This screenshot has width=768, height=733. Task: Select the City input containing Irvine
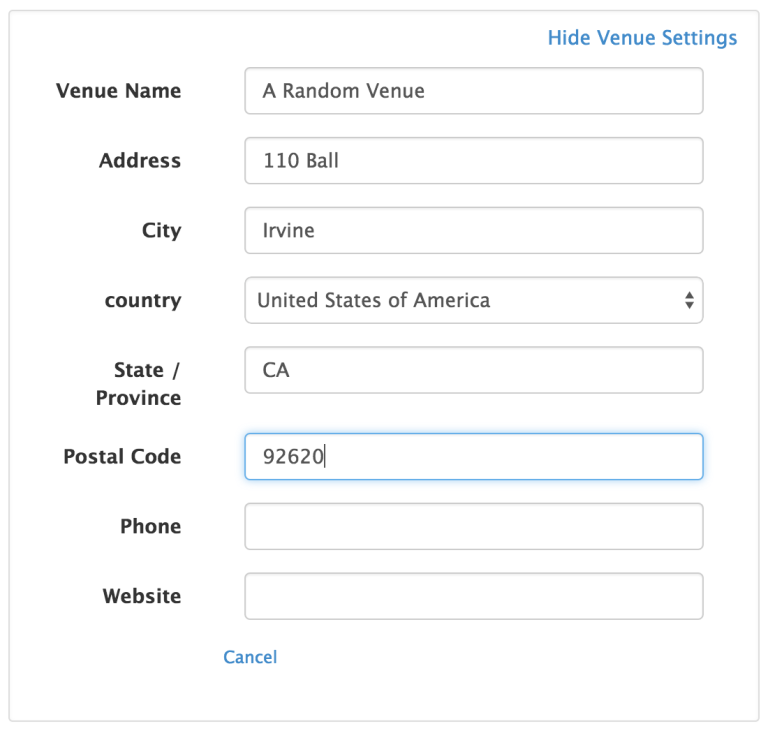(x=473, y=231)
